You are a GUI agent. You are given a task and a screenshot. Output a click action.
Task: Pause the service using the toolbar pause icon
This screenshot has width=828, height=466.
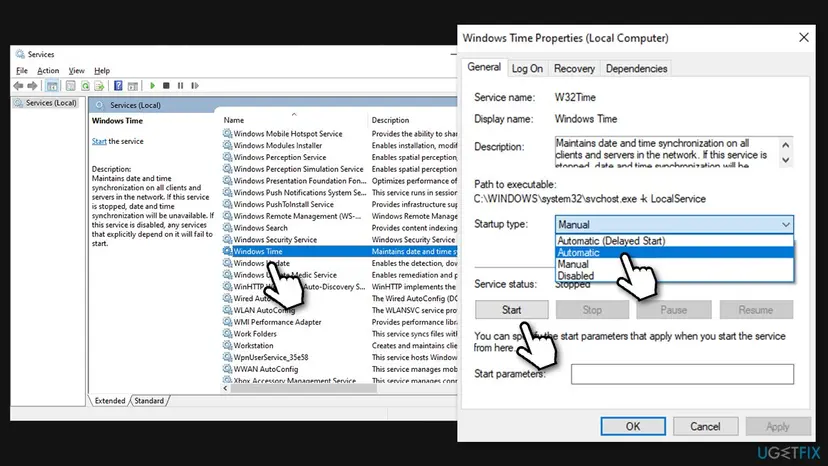click(181, 86)
